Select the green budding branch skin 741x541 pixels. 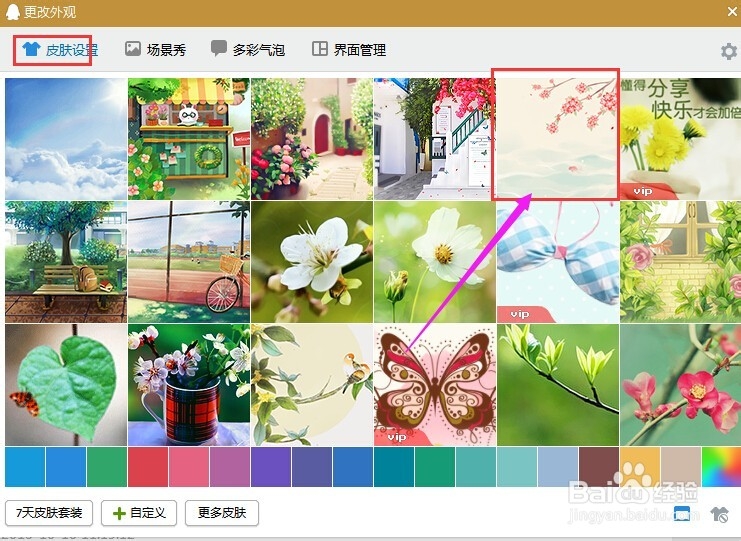click(x=558, y=385)
